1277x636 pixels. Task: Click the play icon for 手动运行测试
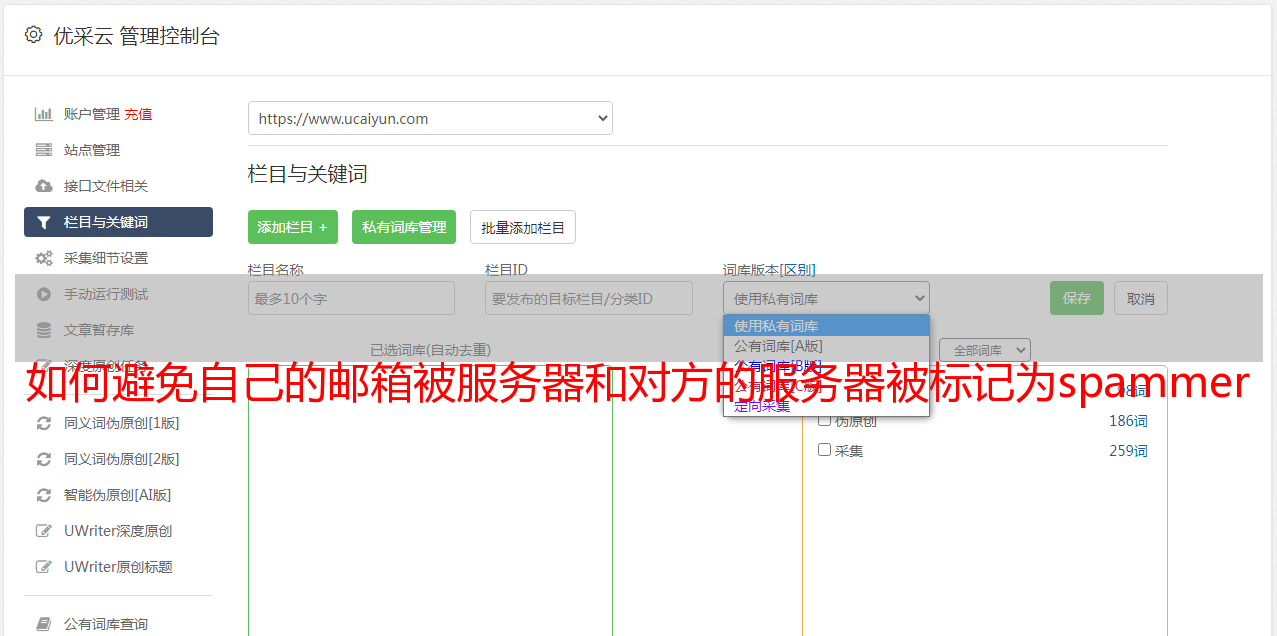43,294
